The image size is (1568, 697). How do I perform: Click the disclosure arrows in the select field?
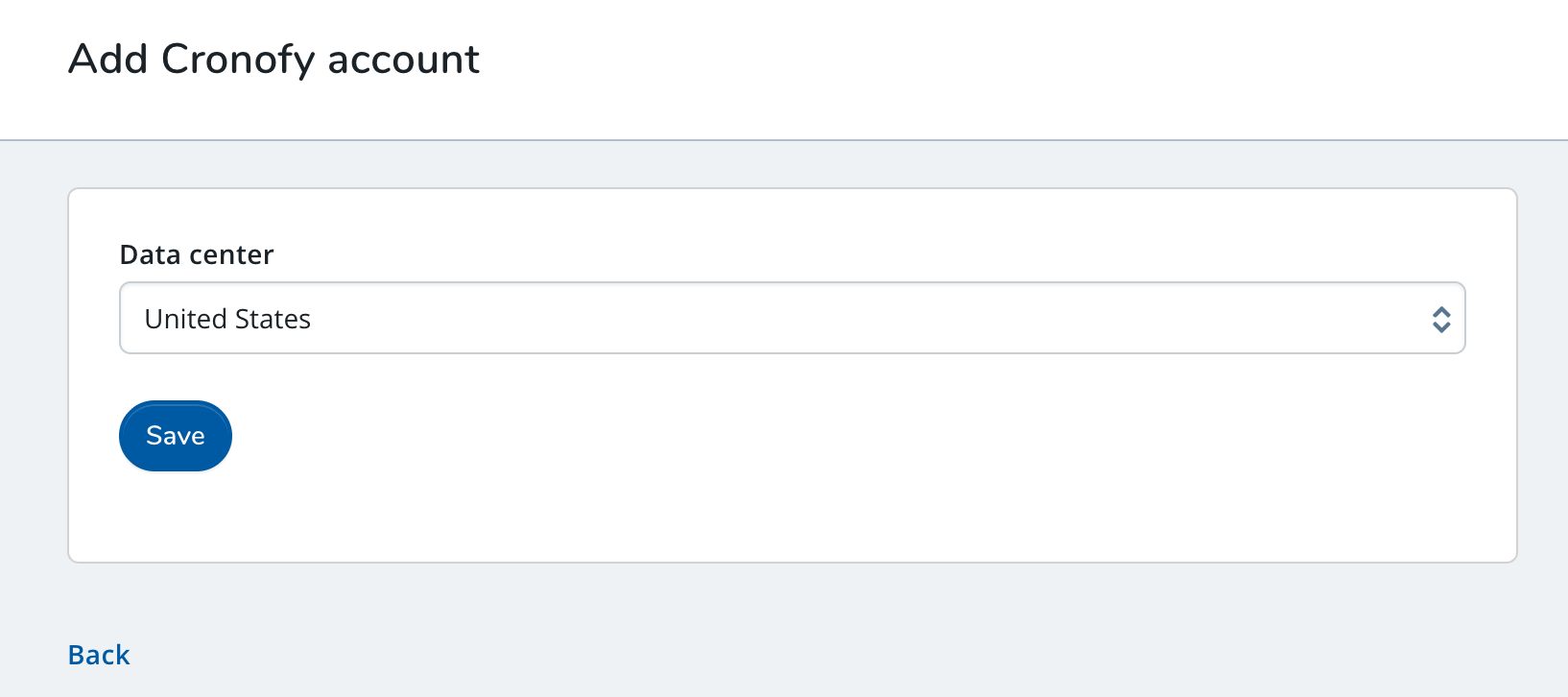point(1442,320)
